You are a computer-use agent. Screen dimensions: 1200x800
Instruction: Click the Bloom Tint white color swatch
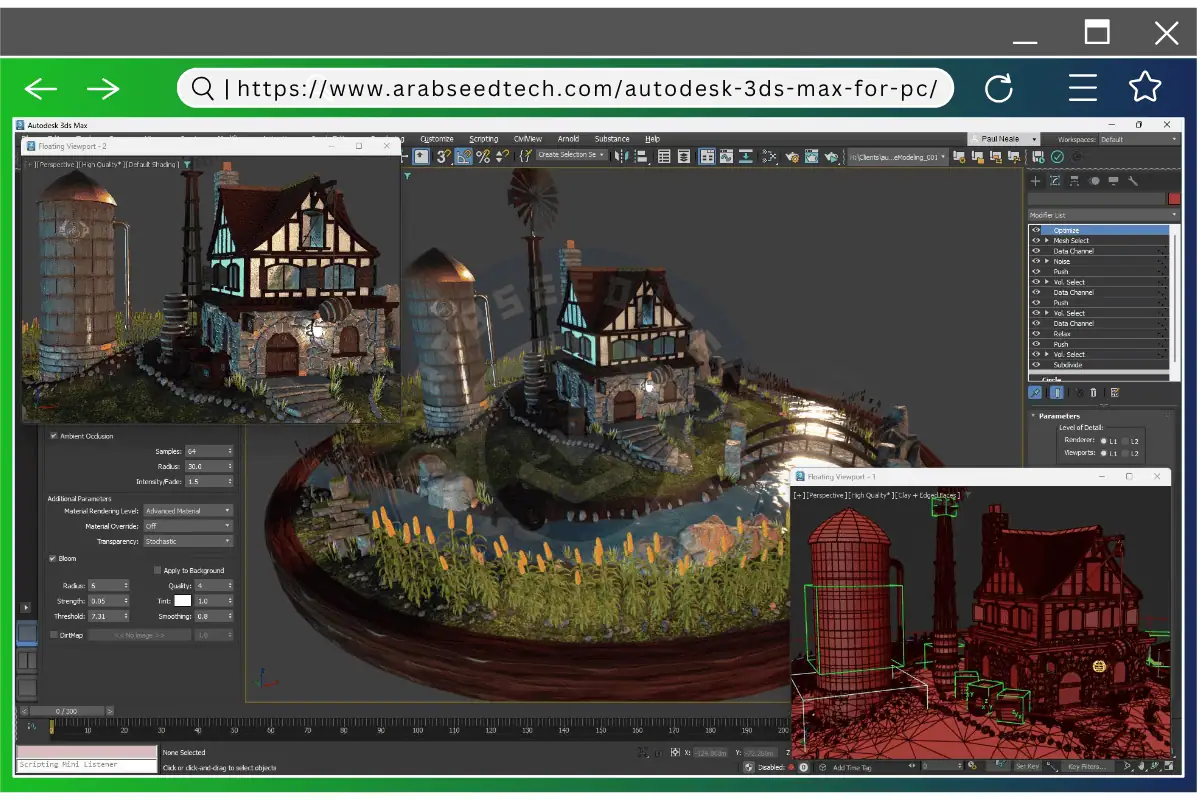coord(183,601)
